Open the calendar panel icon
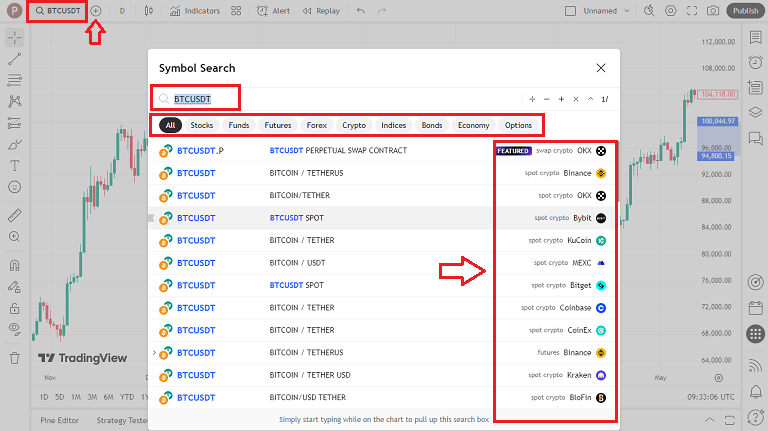Image resolution: width=768 pixels, height=431 pixels. (x=755, y=308)
